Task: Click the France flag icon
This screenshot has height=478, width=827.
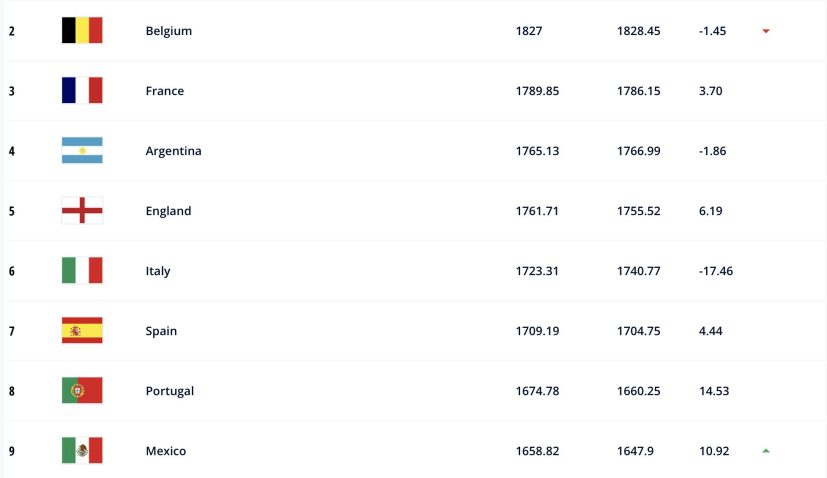Action: click(82, 91)
